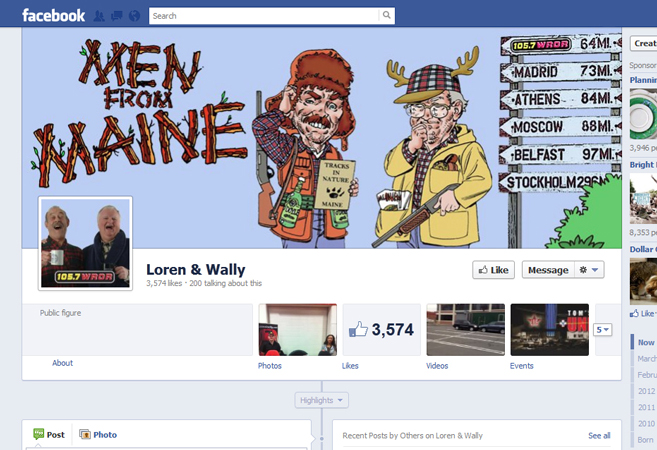Jump to Now on timeline
Image resolution: width=657 pixels, height=450 pixels.
[646, 342]
